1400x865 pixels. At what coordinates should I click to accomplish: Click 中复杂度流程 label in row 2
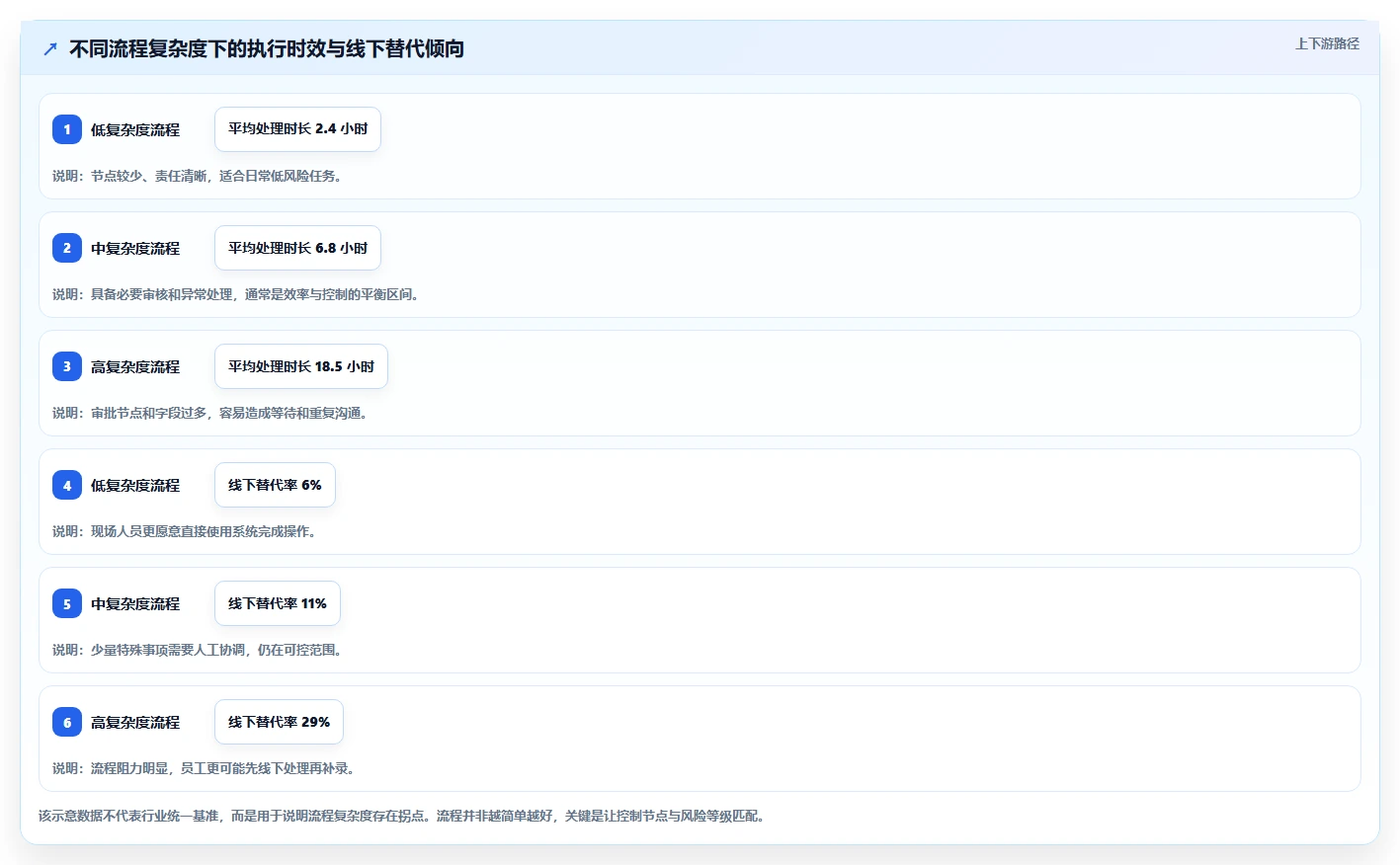(135, 248)
